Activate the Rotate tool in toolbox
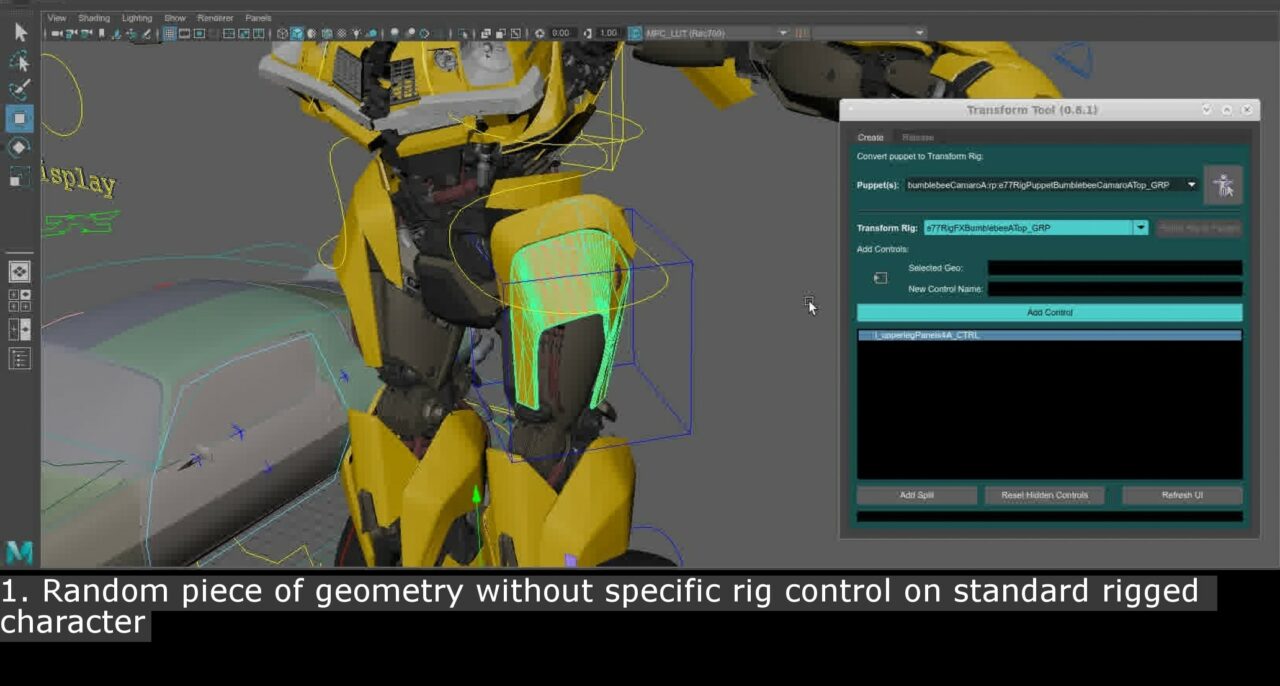The width and height of the screenshot is (1280, 686). (20, 148)
